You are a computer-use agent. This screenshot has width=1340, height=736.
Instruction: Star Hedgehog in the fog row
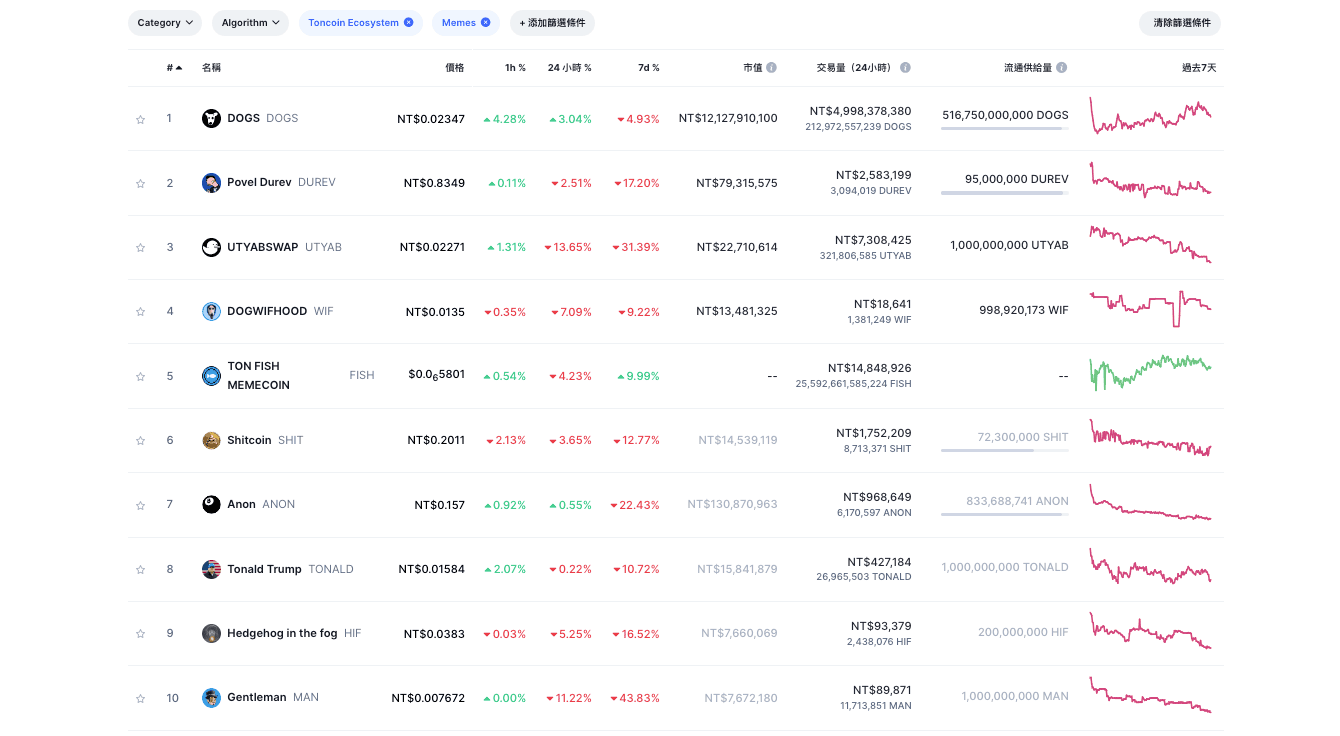[x=140, y=634]
